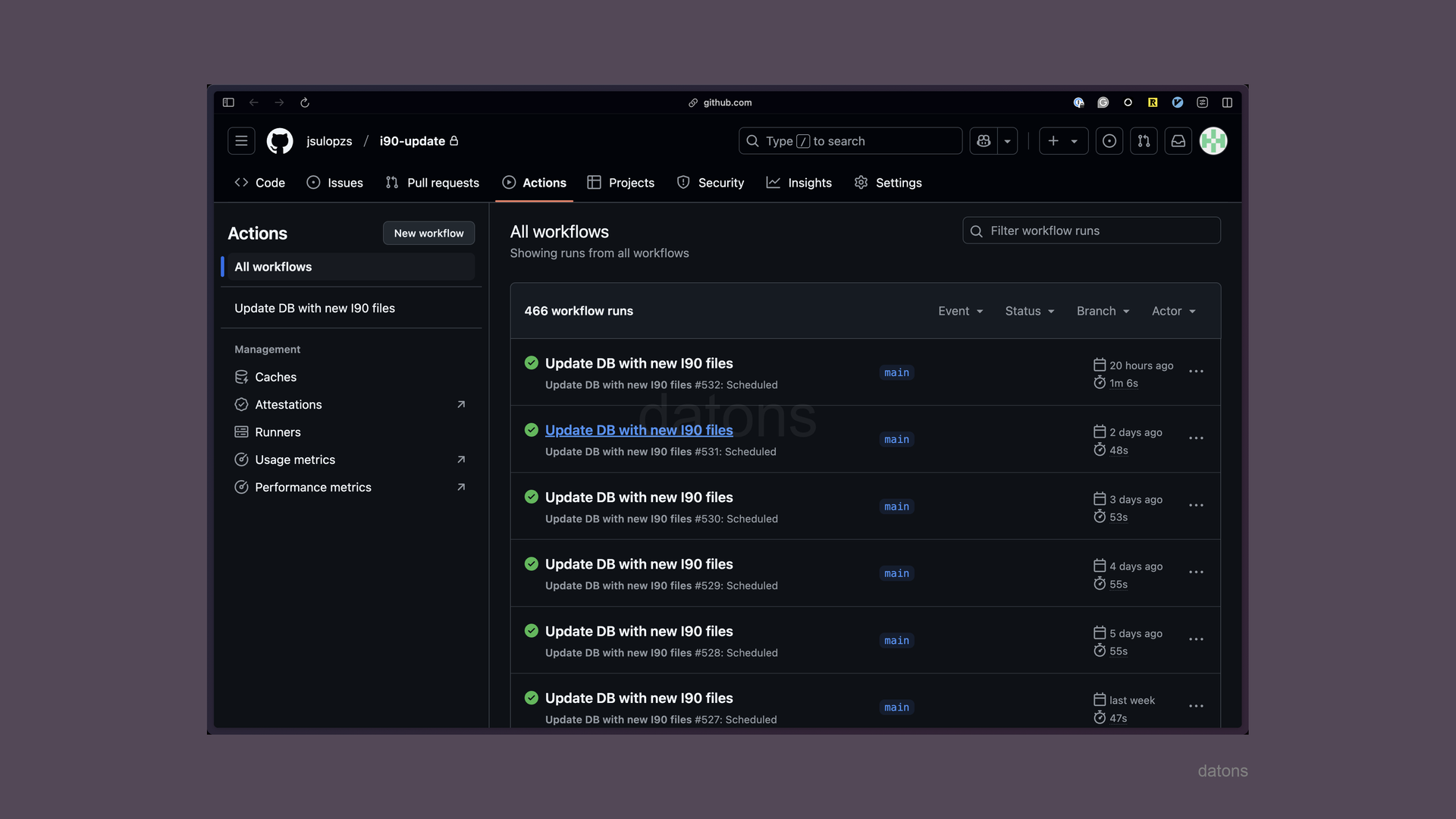Open the kebab menu for run #532
Screen dimensions: 1456x819
click(1197, 372)
